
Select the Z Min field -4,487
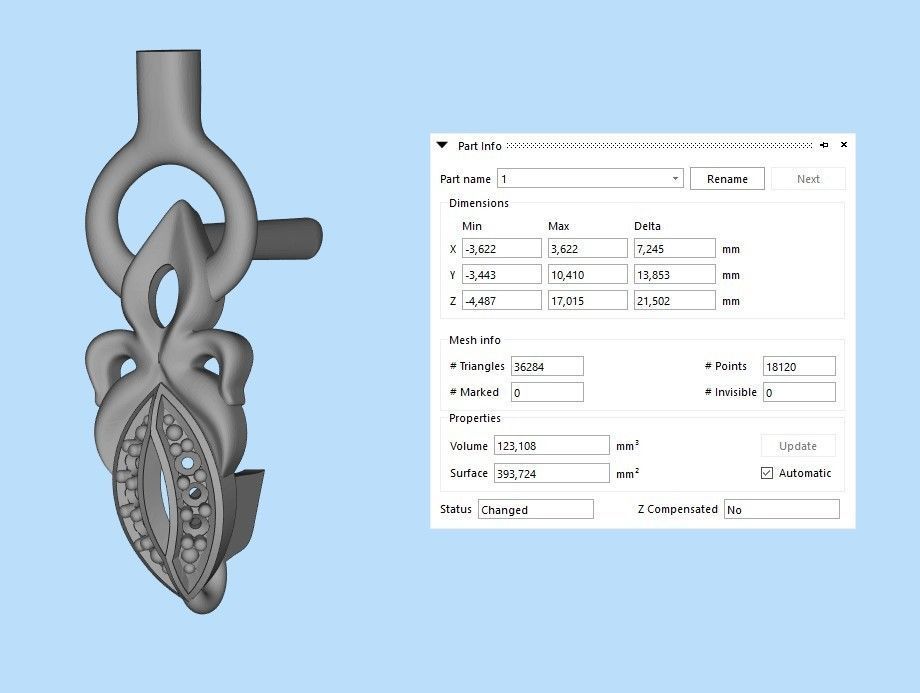[502, 300]
